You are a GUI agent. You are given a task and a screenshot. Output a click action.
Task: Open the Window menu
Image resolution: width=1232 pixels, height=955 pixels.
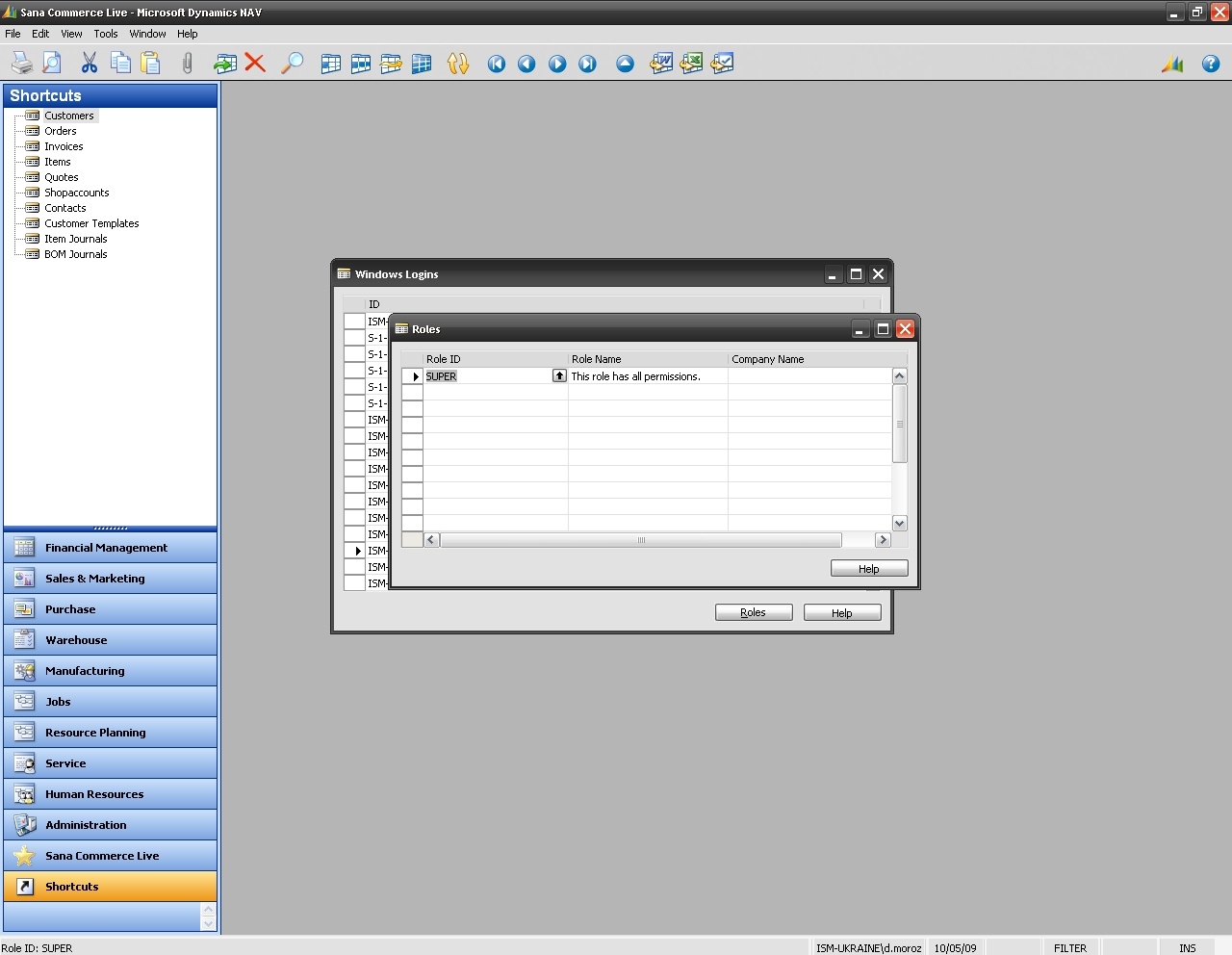click(x=147, y=34)
